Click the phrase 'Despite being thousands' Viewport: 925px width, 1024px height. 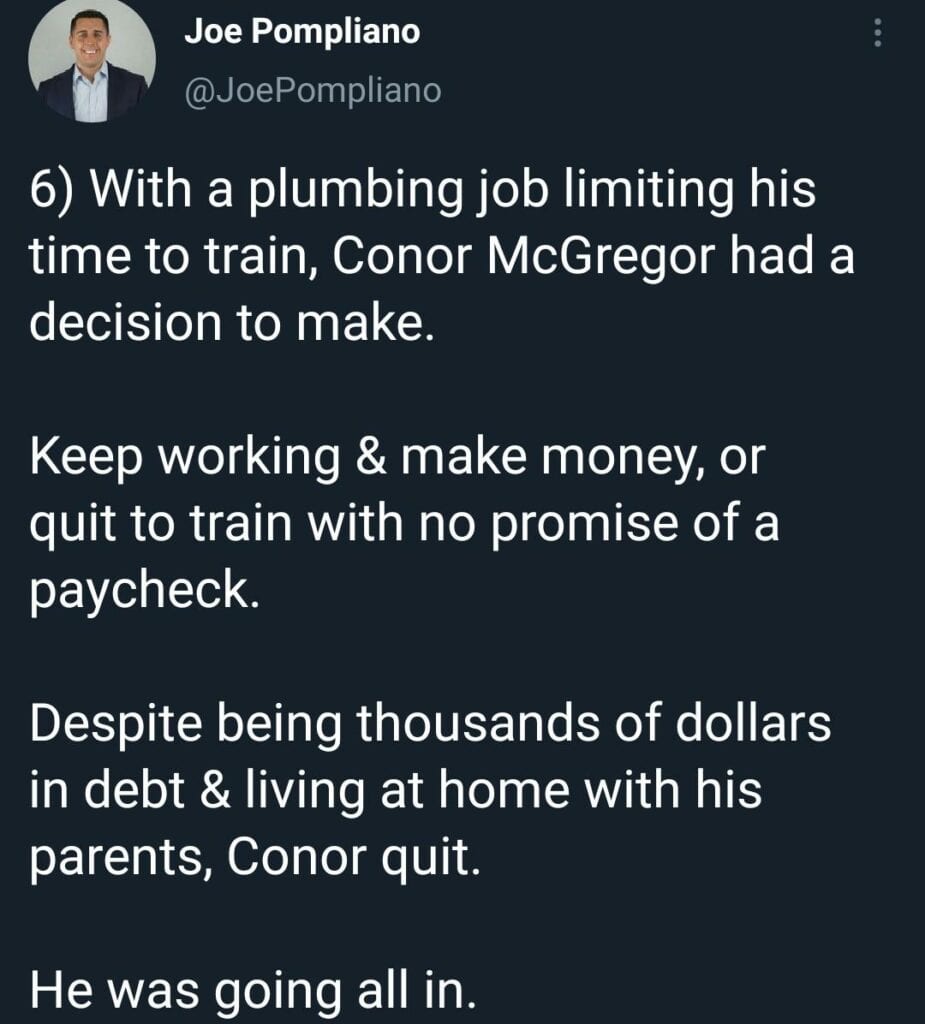[x=315, y=725]
